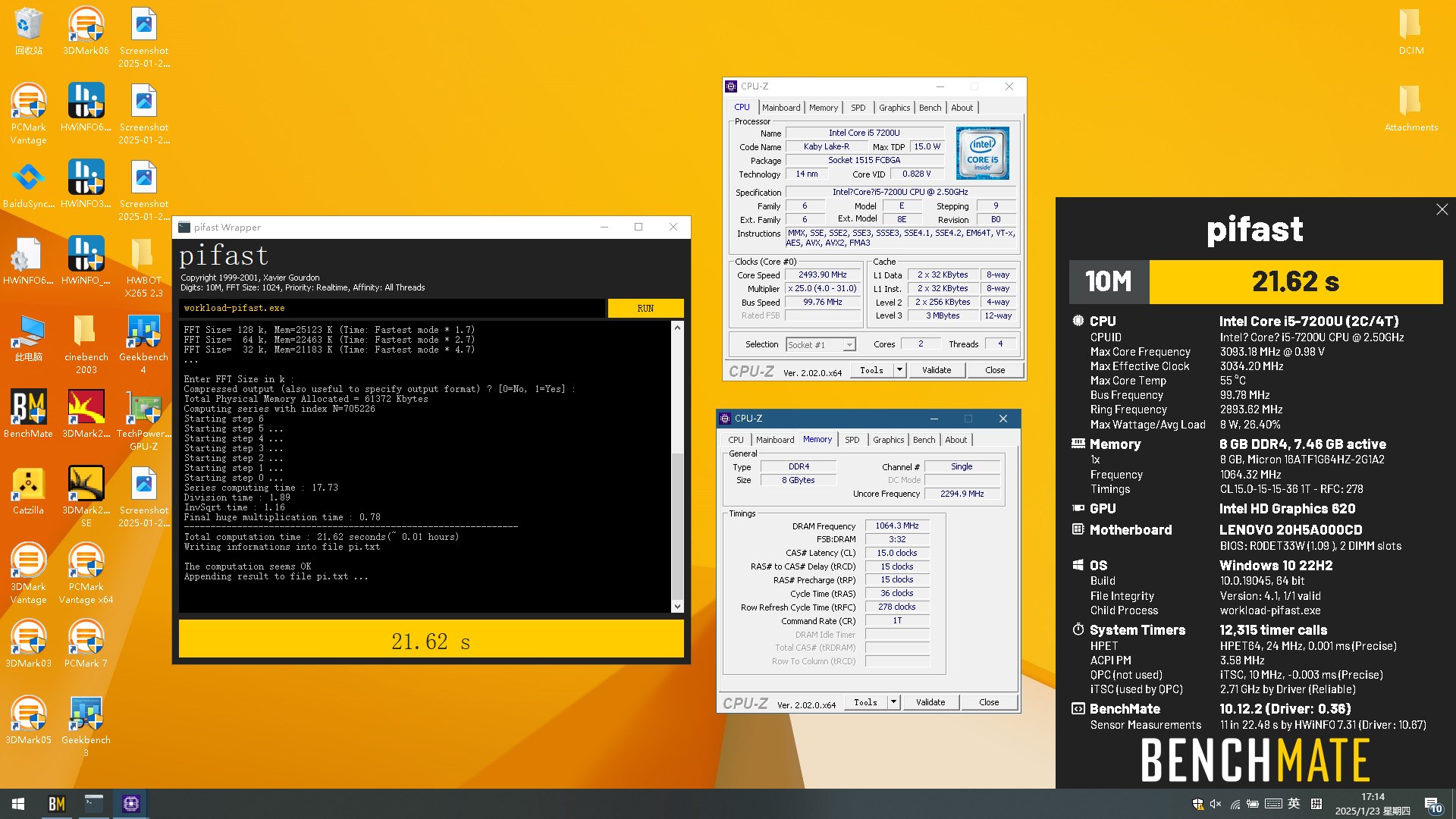
Task: Click Tools button in top CPU-Z window
Action: click(x=871, y=370)
